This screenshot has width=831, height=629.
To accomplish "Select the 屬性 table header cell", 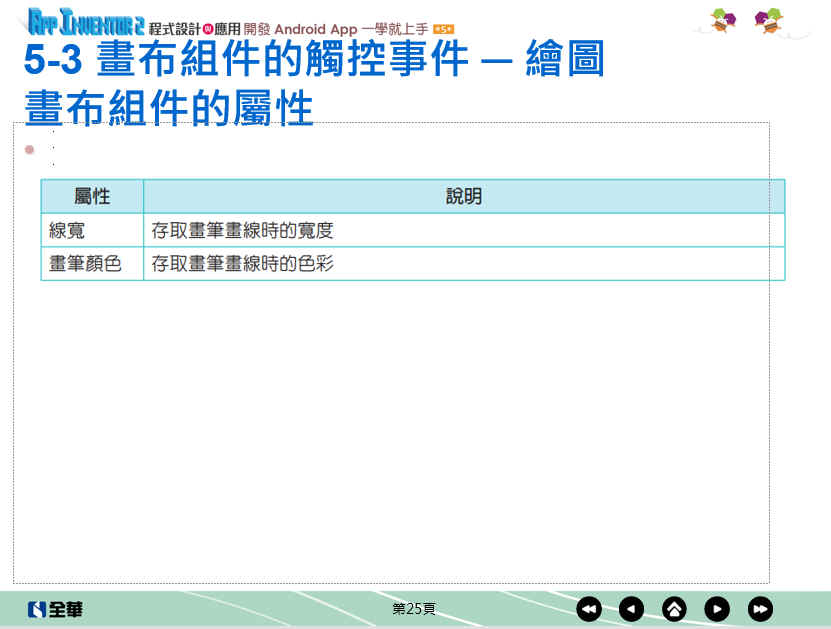I will point(92,196).
